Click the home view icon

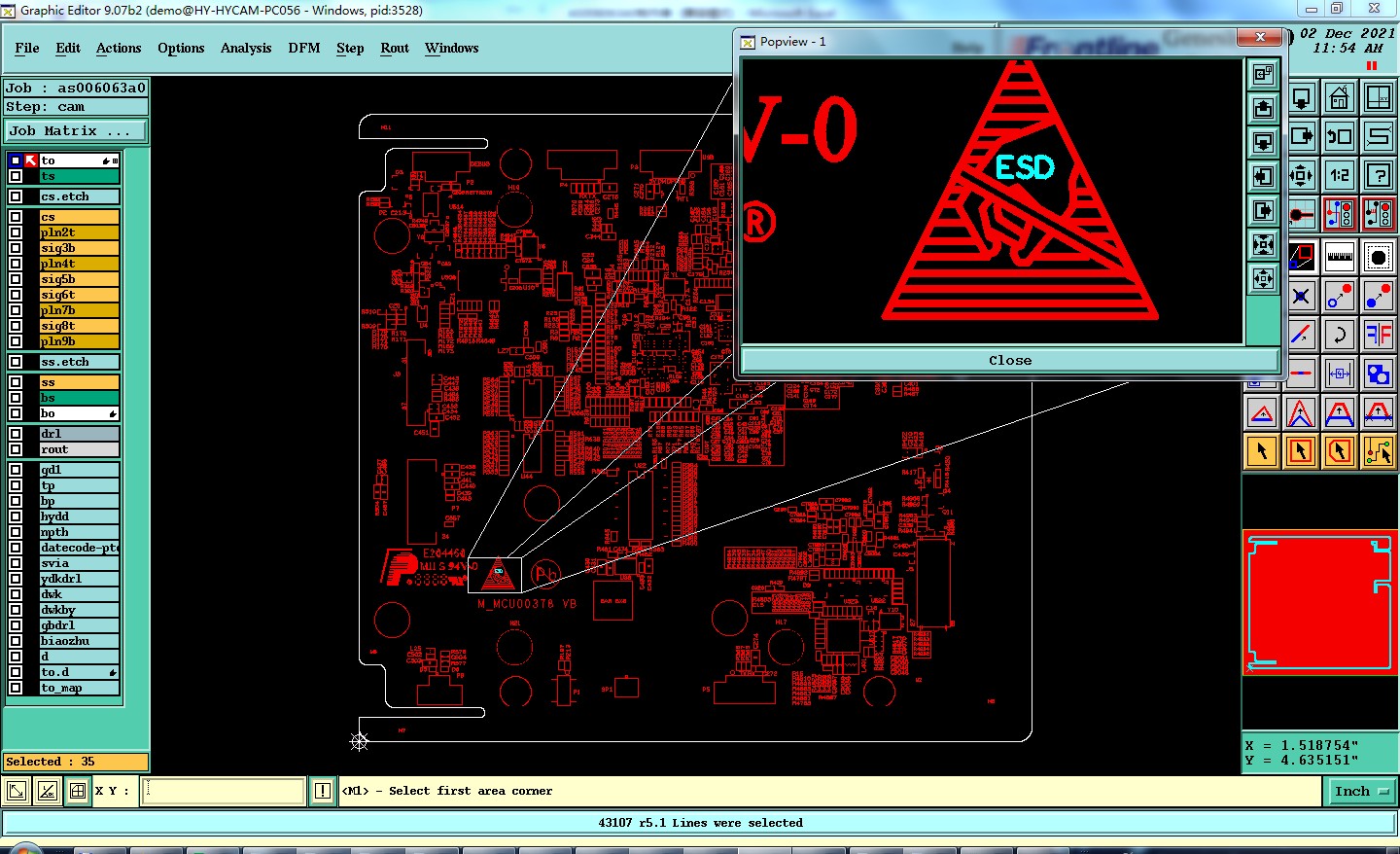[x=1340, y=97]
